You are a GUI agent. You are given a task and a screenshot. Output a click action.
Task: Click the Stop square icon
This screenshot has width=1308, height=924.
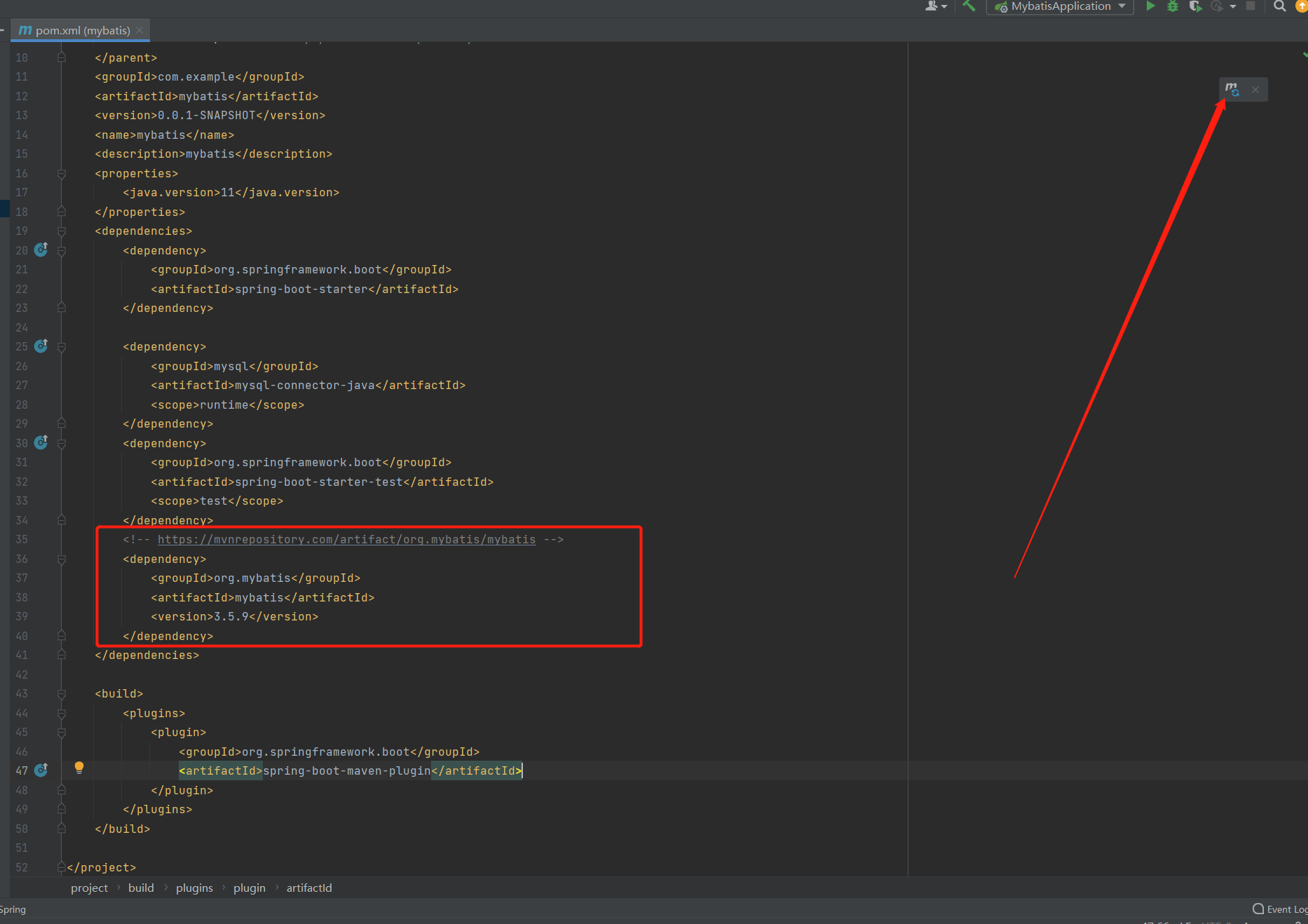click(x=1251, y=6)
